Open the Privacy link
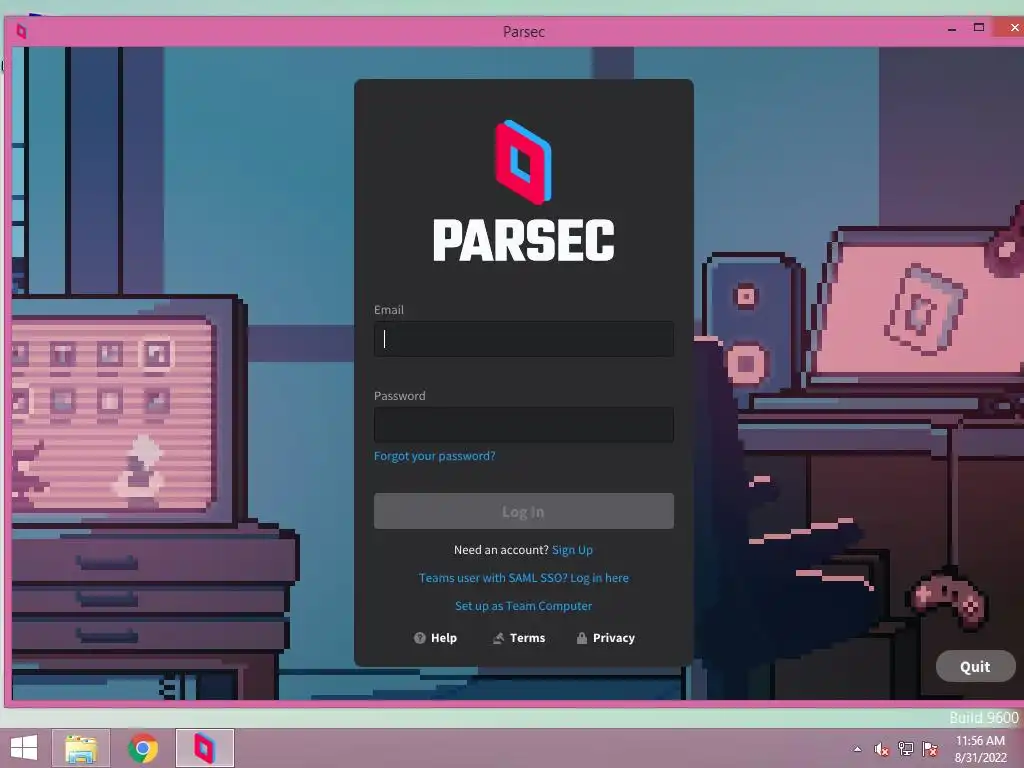Image resolution: width=1024 pixels, height=768 pixels. click(x=605, y=638)
